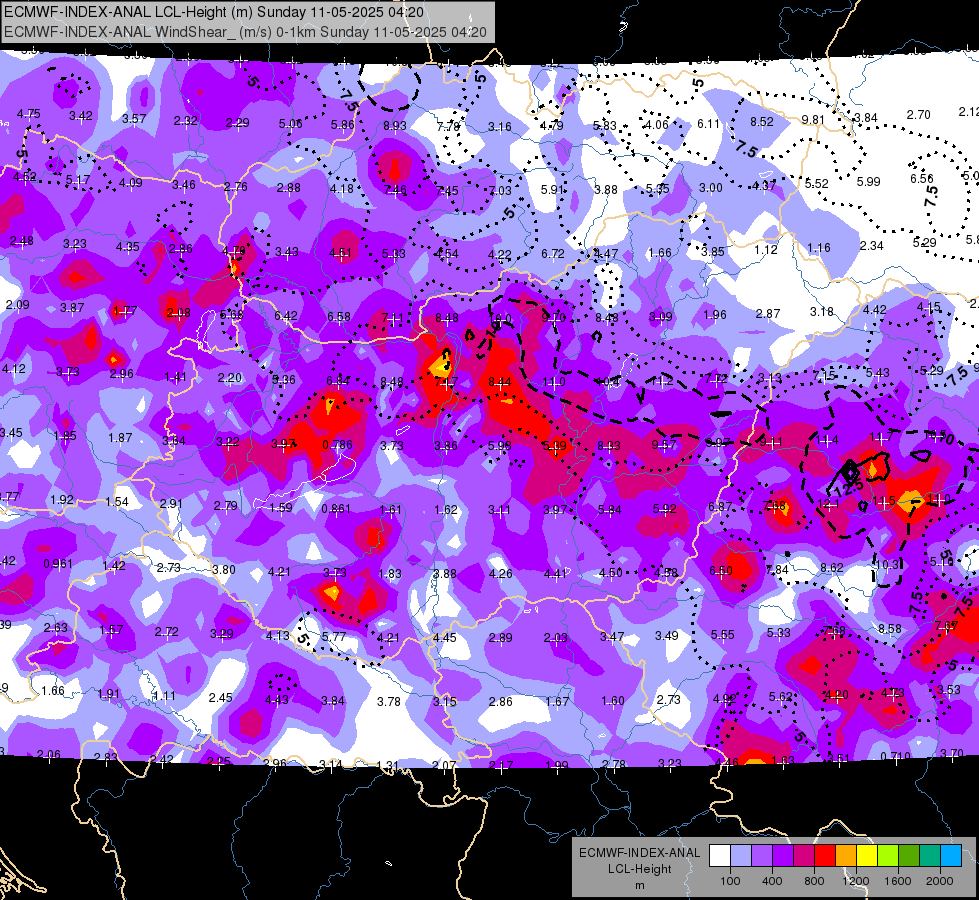This screenshot has height=900, width=979.
Task: Click the legend label 100
Action: (730, 881)
